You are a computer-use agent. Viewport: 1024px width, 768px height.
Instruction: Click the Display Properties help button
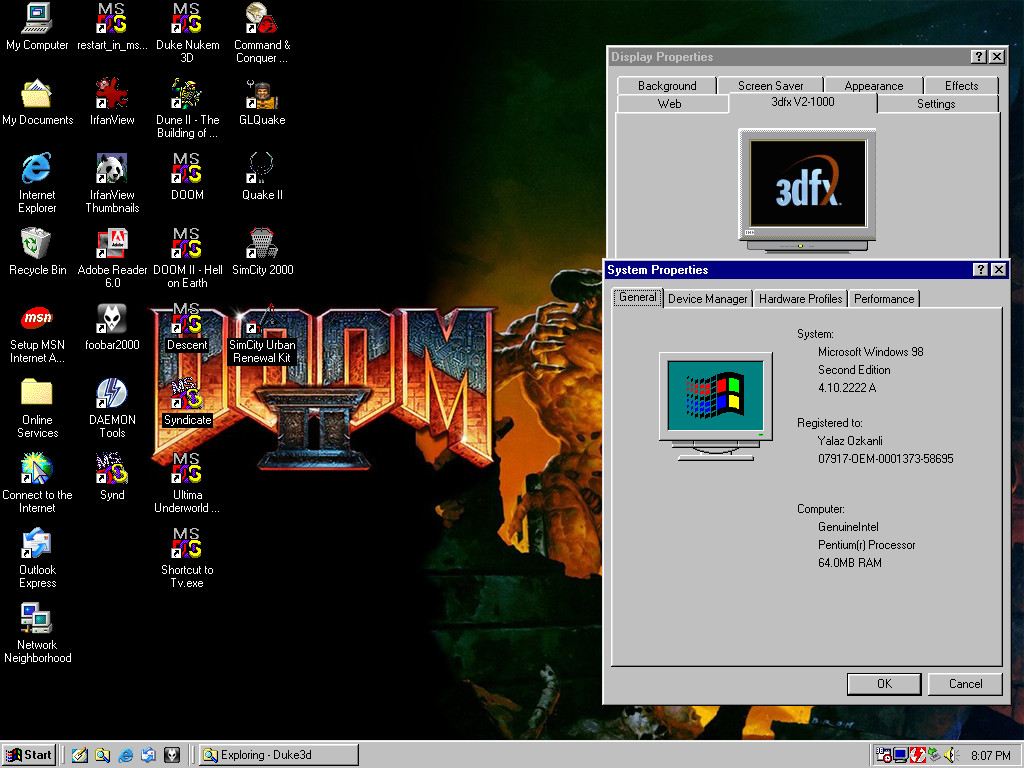click(x=978, y=57)
